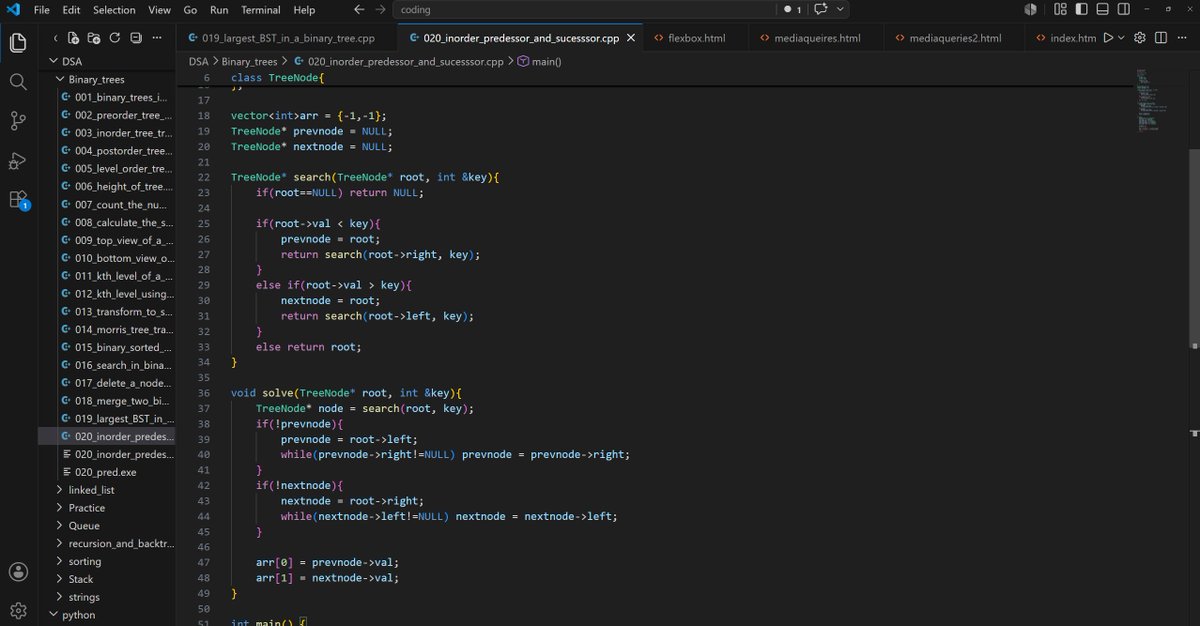Open the Explorer view in activity bar
1200x626 pixels.
[x=18, y=43]
